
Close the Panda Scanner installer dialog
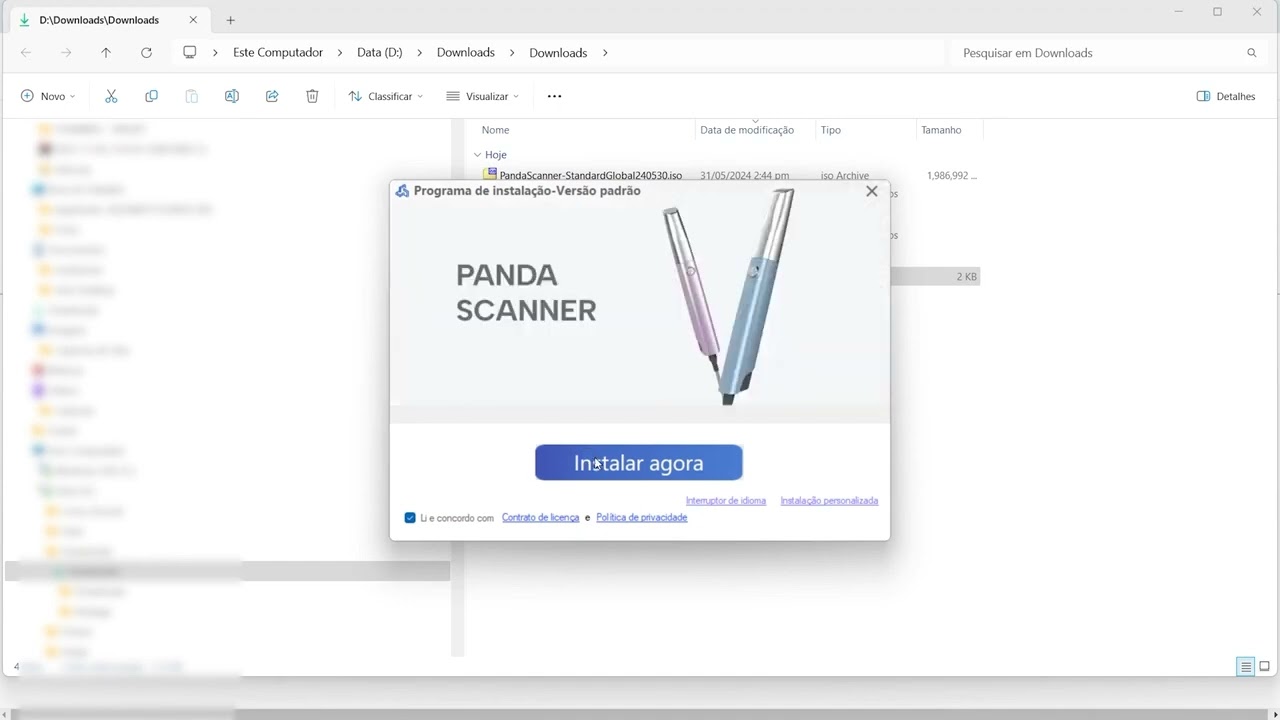[x=871, y=191]
